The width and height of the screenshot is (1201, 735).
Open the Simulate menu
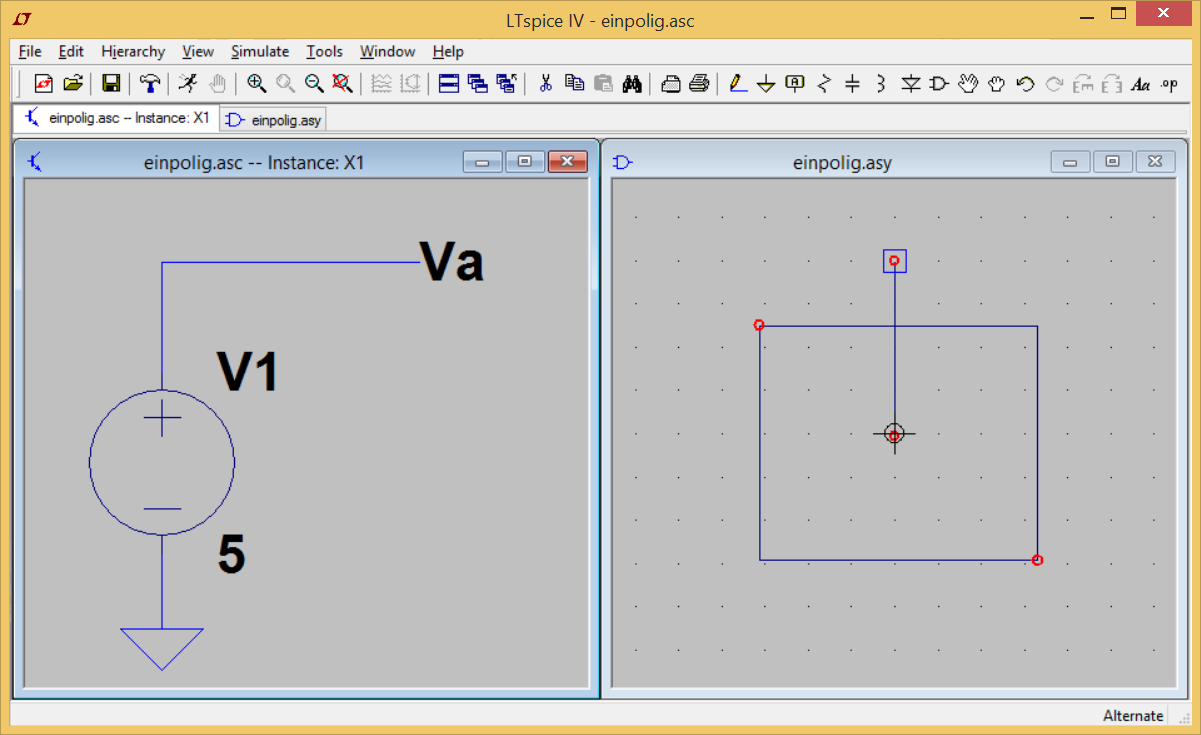tap(260, 52)
